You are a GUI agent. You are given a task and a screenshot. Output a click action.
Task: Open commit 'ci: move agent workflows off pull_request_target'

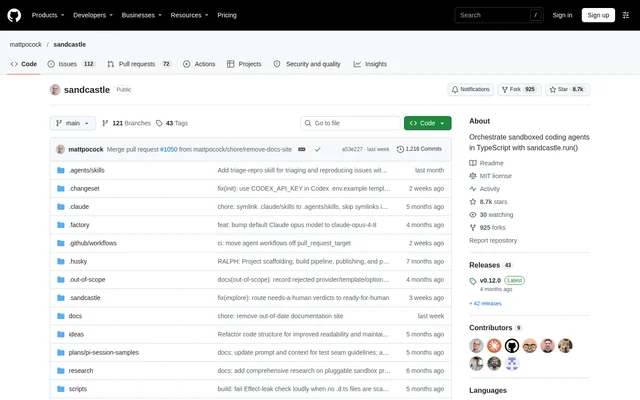[284, 243]
